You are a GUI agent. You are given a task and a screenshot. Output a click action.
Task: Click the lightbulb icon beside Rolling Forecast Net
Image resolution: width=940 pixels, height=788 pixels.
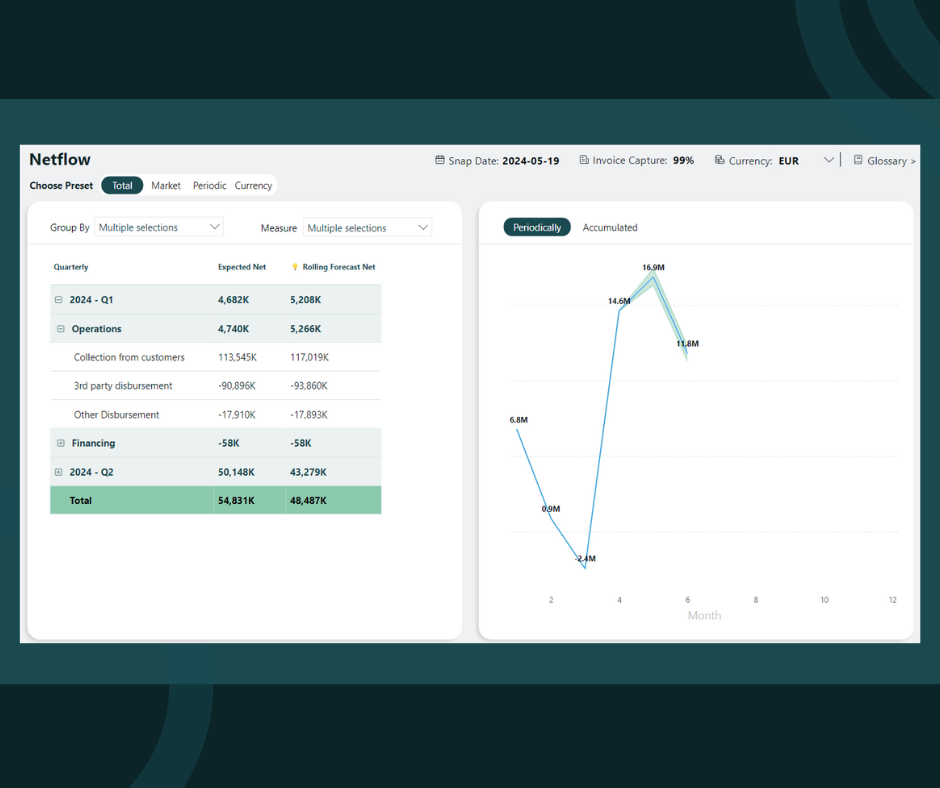[295, 268]
